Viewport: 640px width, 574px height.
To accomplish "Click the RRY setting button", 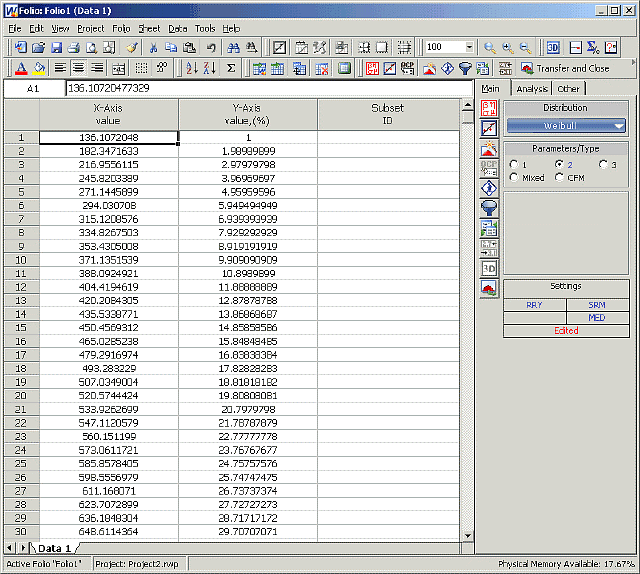I will point(534,305).
